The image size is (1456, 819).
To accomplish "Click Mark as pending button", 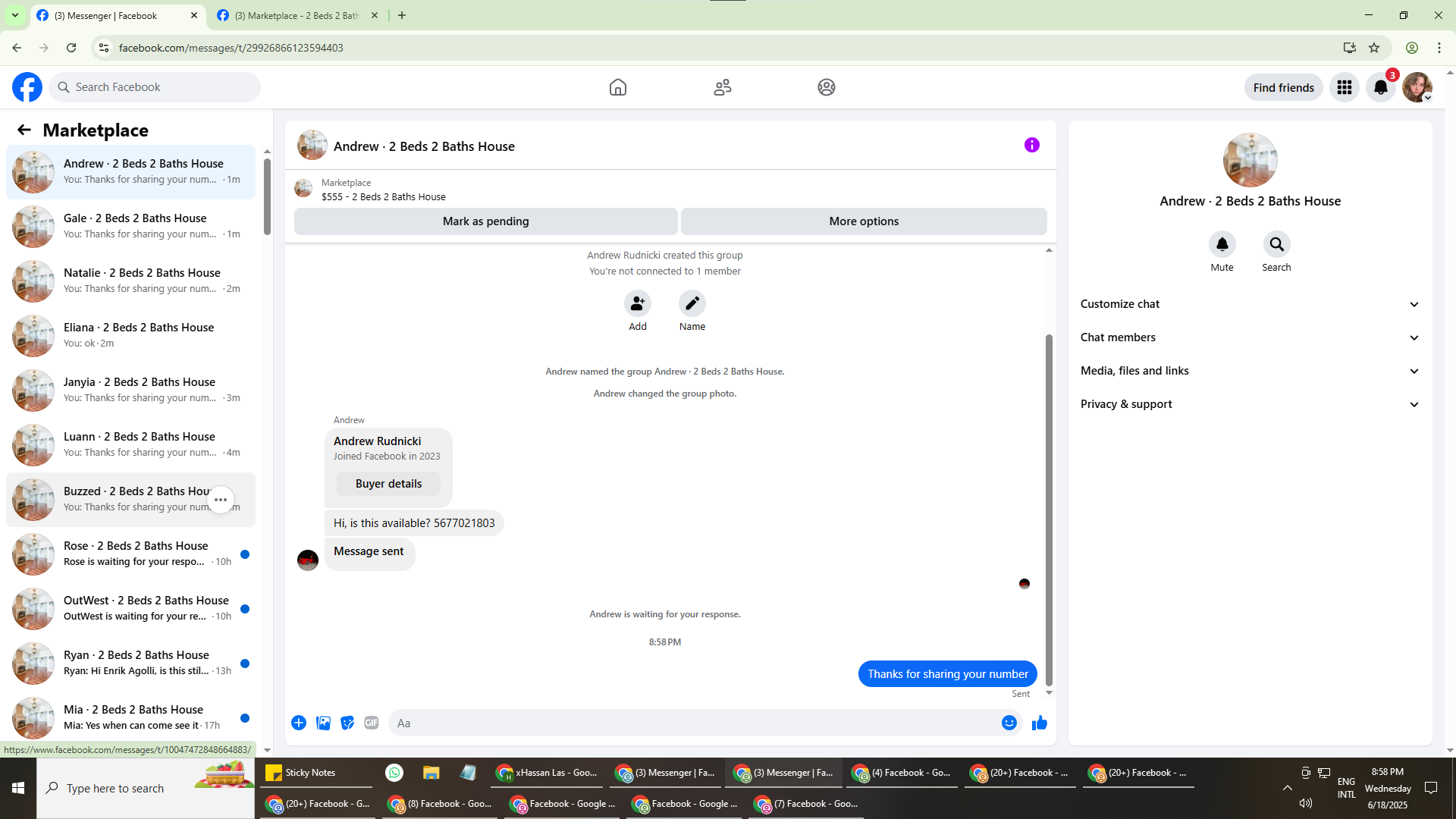I will [486, 221].
